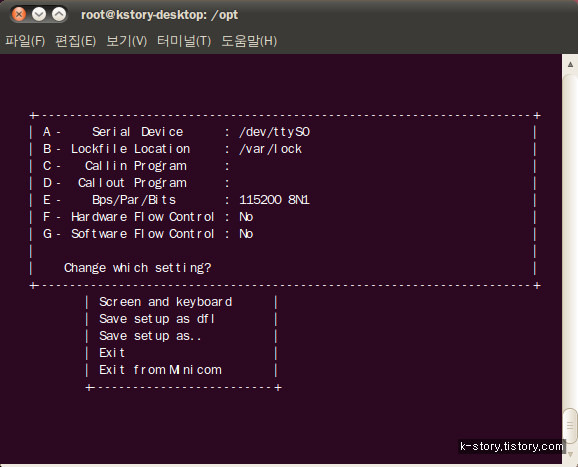This screenshot has width=578, height=467.
Task: Maximize the terminal window
Action: click(59, 15)
